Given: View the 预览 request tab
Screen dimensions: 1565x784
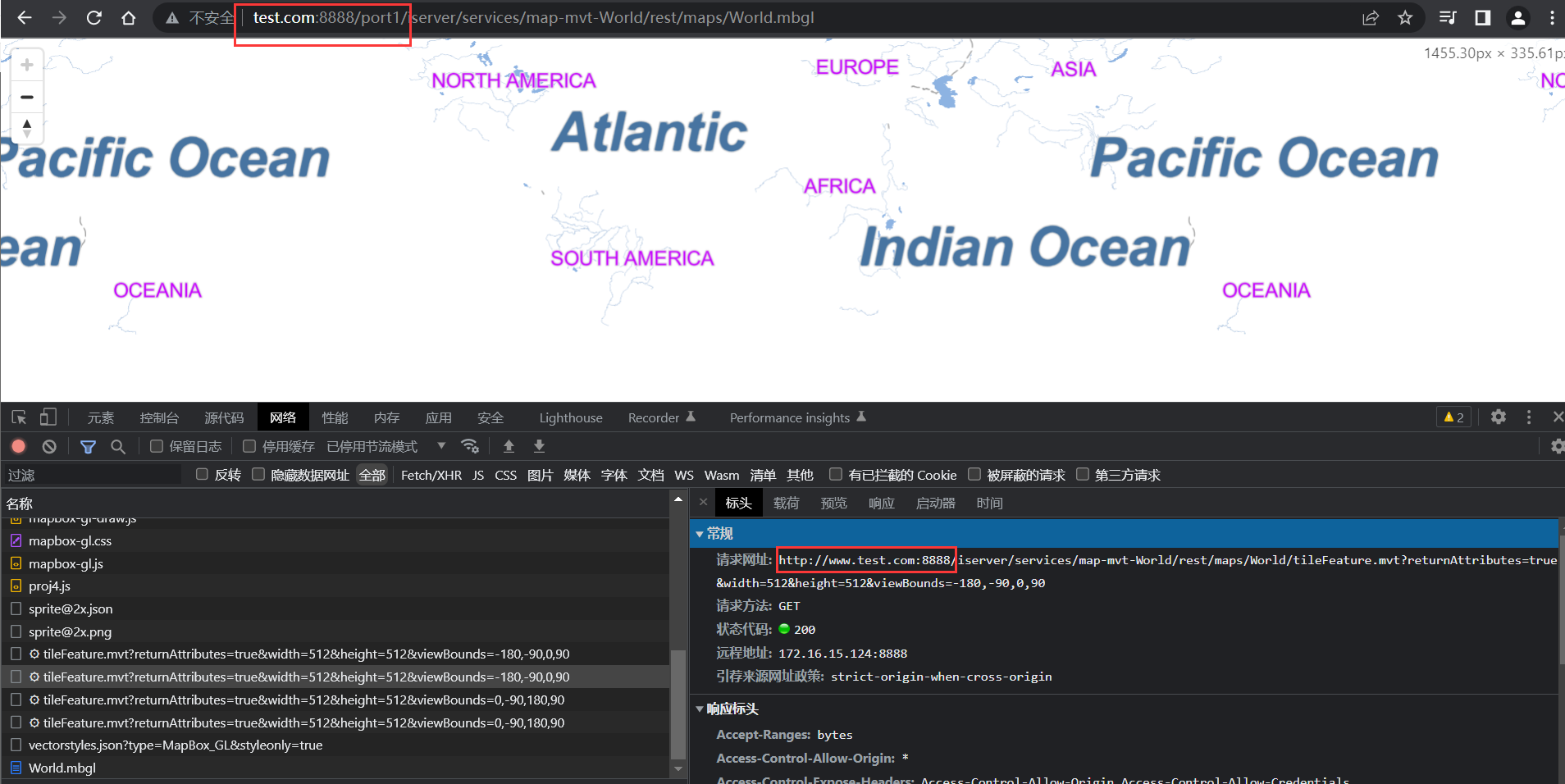Looking at the screenshot, I should pos(833,503).
